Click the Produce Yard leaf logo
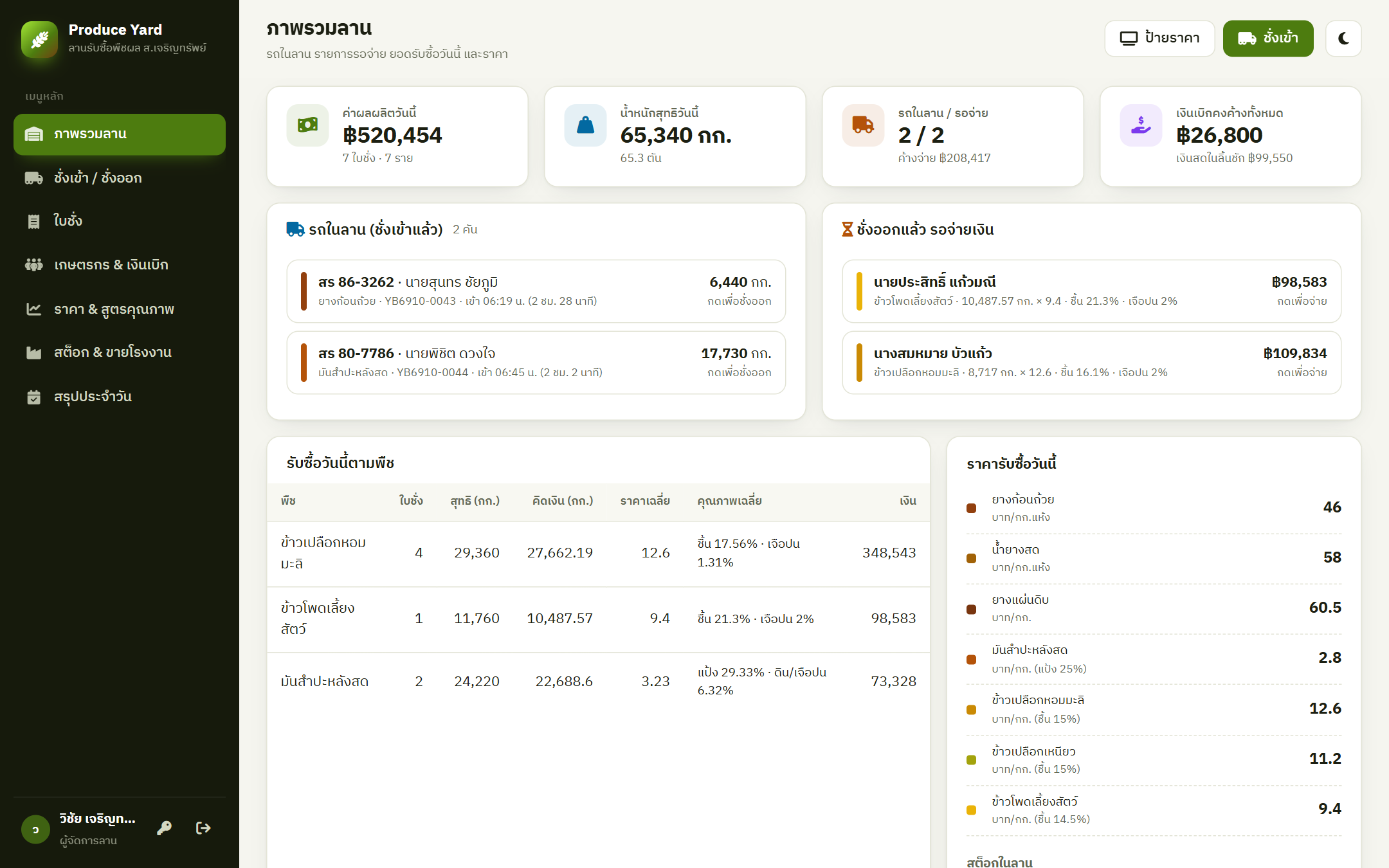 [x=39, y=39]
